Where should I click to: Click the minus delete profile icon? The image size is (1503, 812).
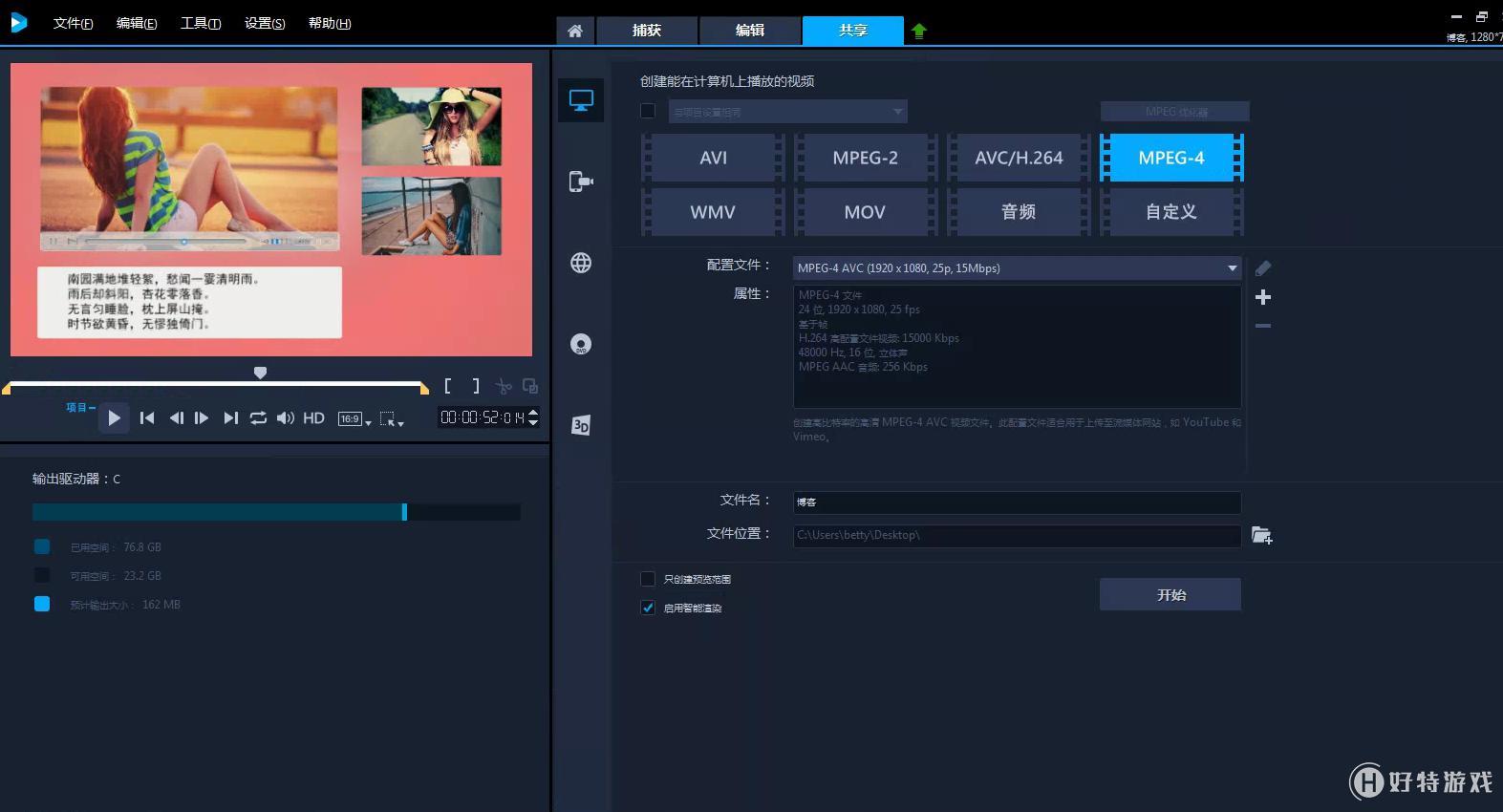(1263, 326)
